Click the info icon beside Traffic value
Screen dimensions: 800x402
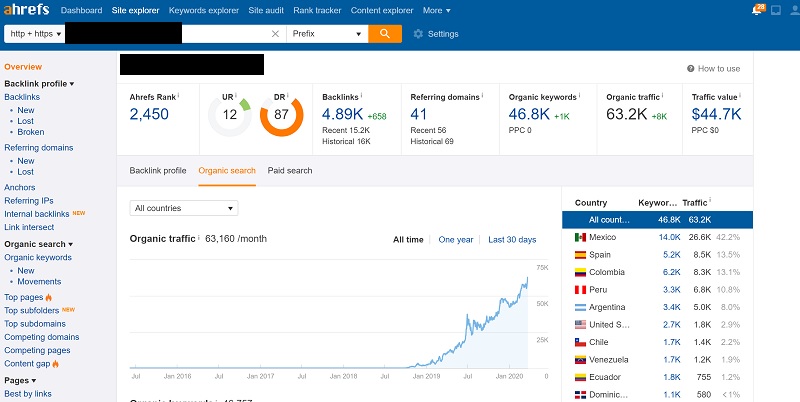point(740,95)
